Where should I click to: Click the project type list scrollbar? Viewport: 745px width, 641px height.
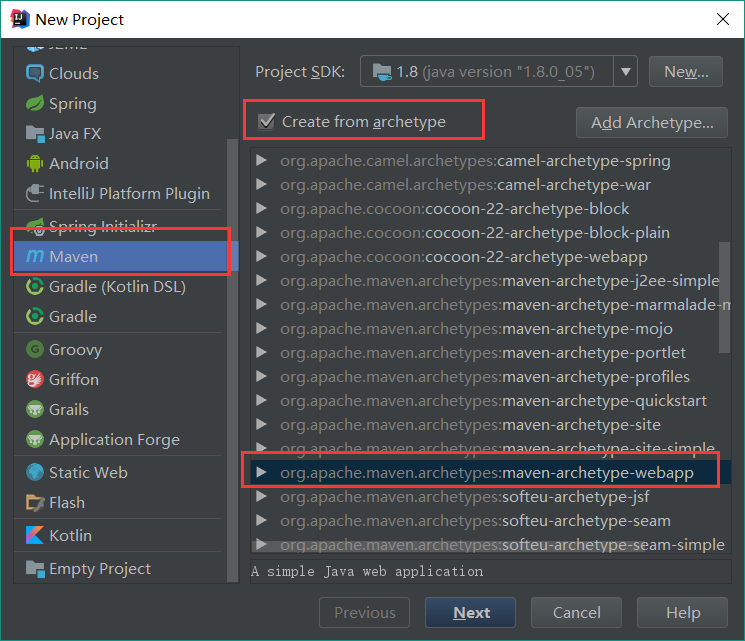click(232, 360)
